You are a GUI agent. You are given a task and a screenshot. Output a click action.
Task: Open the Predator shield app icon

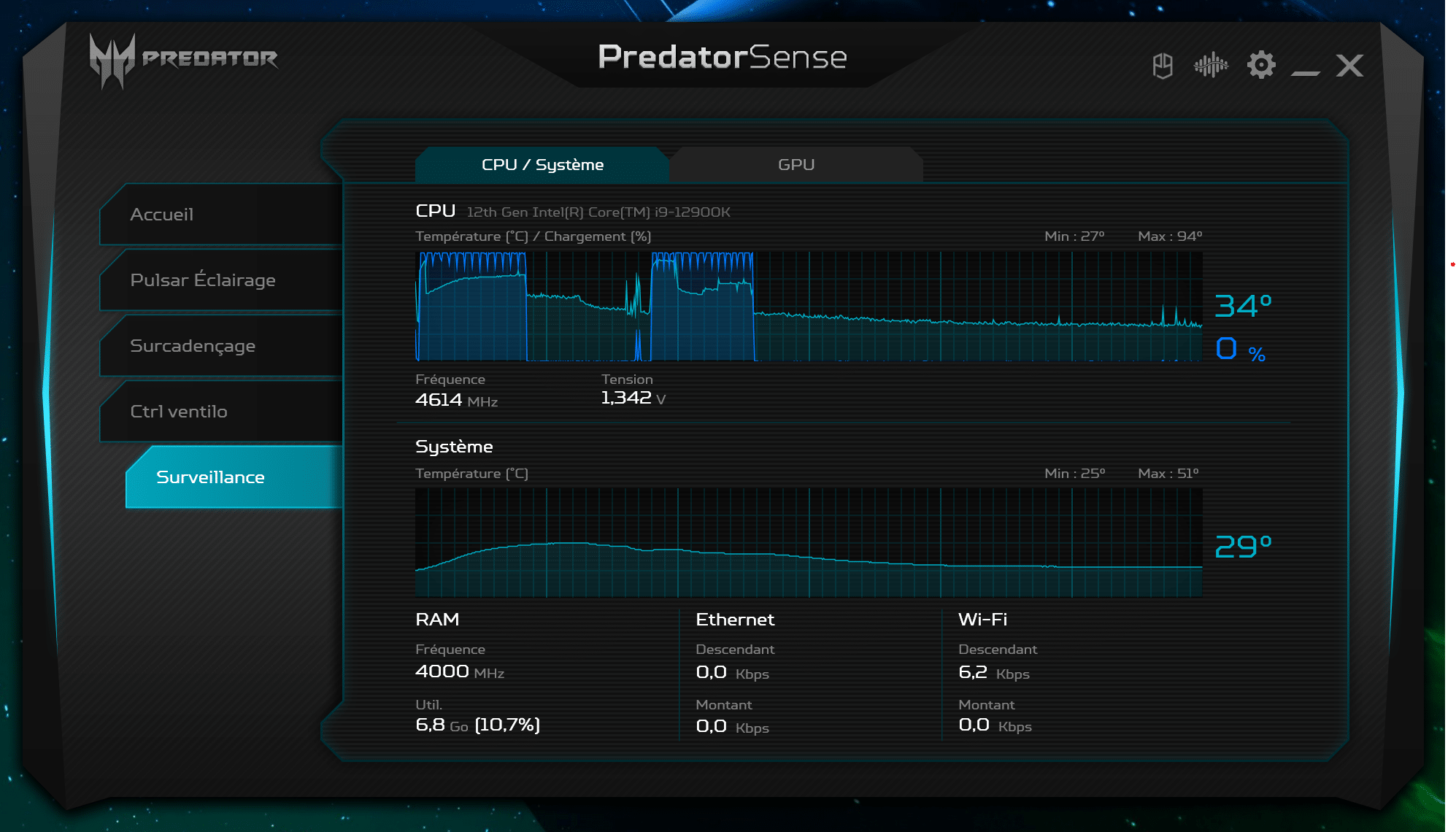1163,66
